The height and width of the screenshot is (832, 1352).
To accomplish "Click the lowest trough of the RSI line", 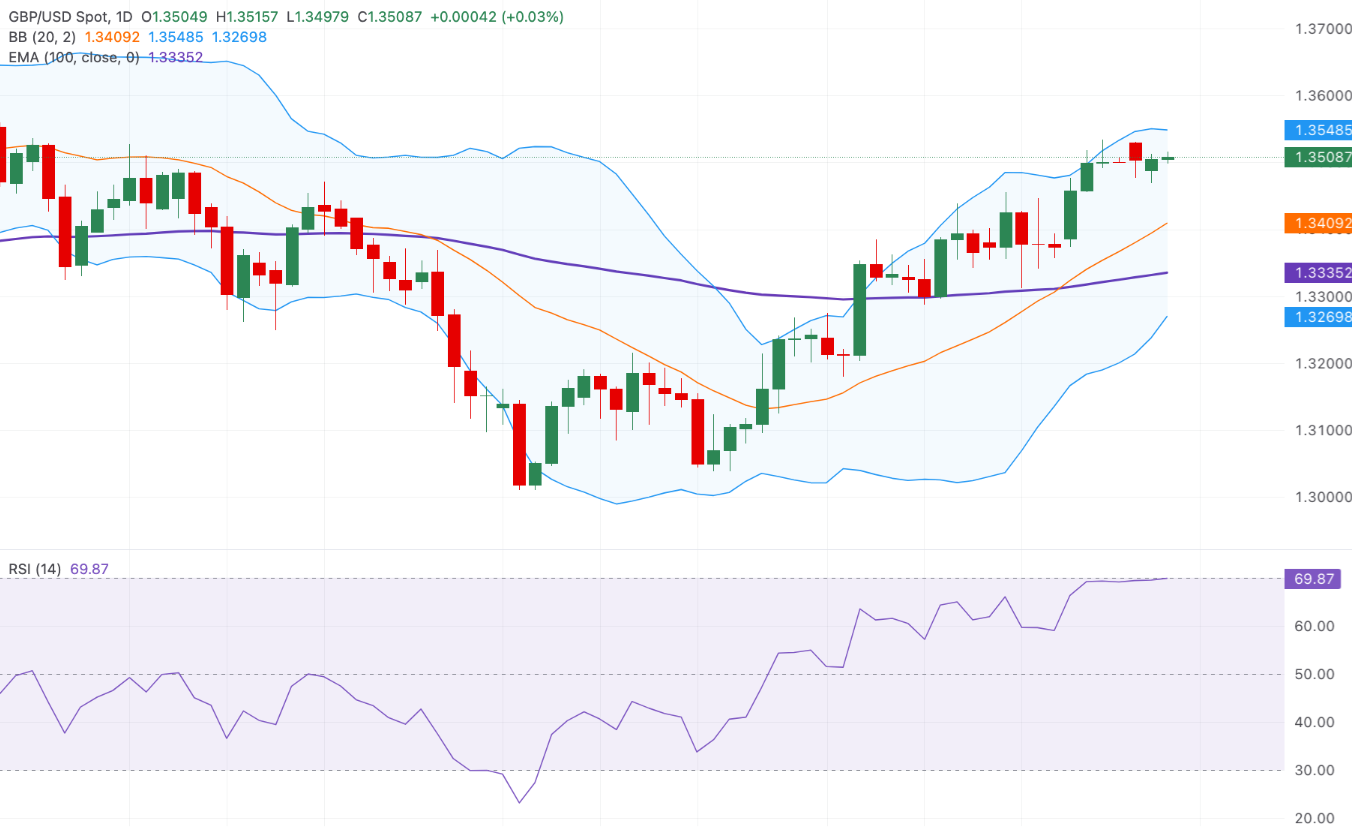I will click(519, 802).
